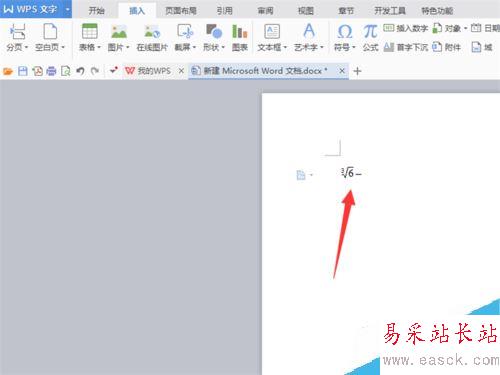Click the Page Break (分页) icon
The width and height of the screenshot is (500, 375).
(x=17, y=32)
